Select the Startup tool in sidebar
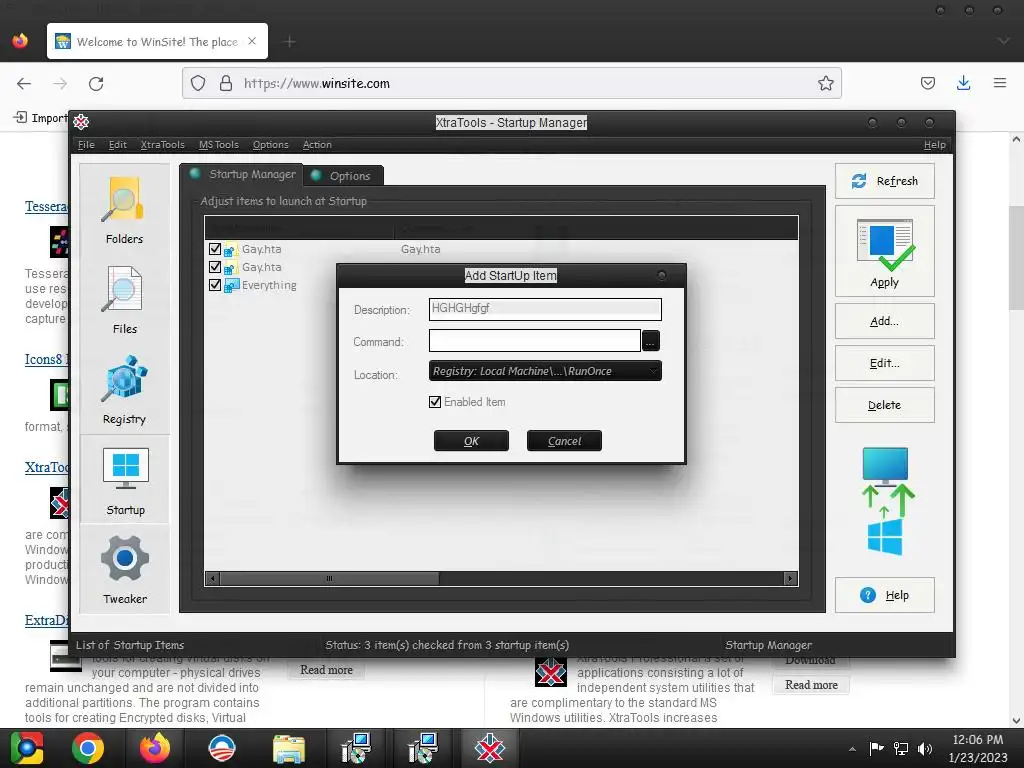 pos(125,481)
